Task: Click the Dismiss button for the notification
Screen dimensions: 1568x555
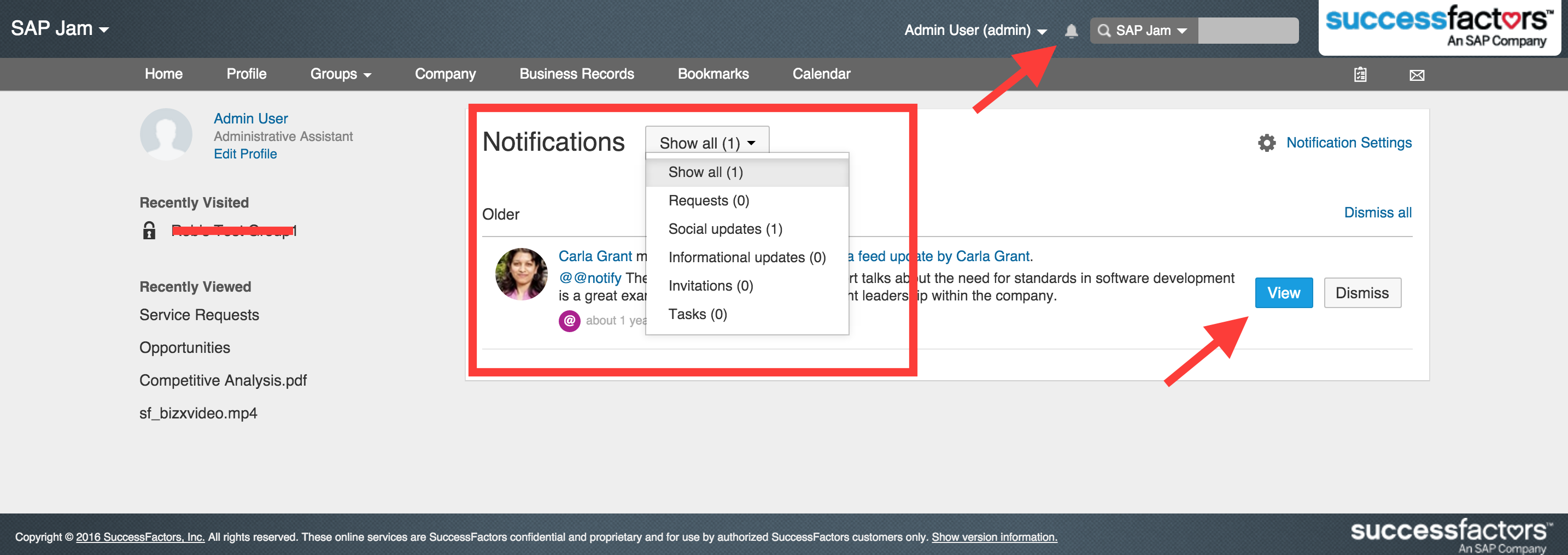Action: point(1362,293)
